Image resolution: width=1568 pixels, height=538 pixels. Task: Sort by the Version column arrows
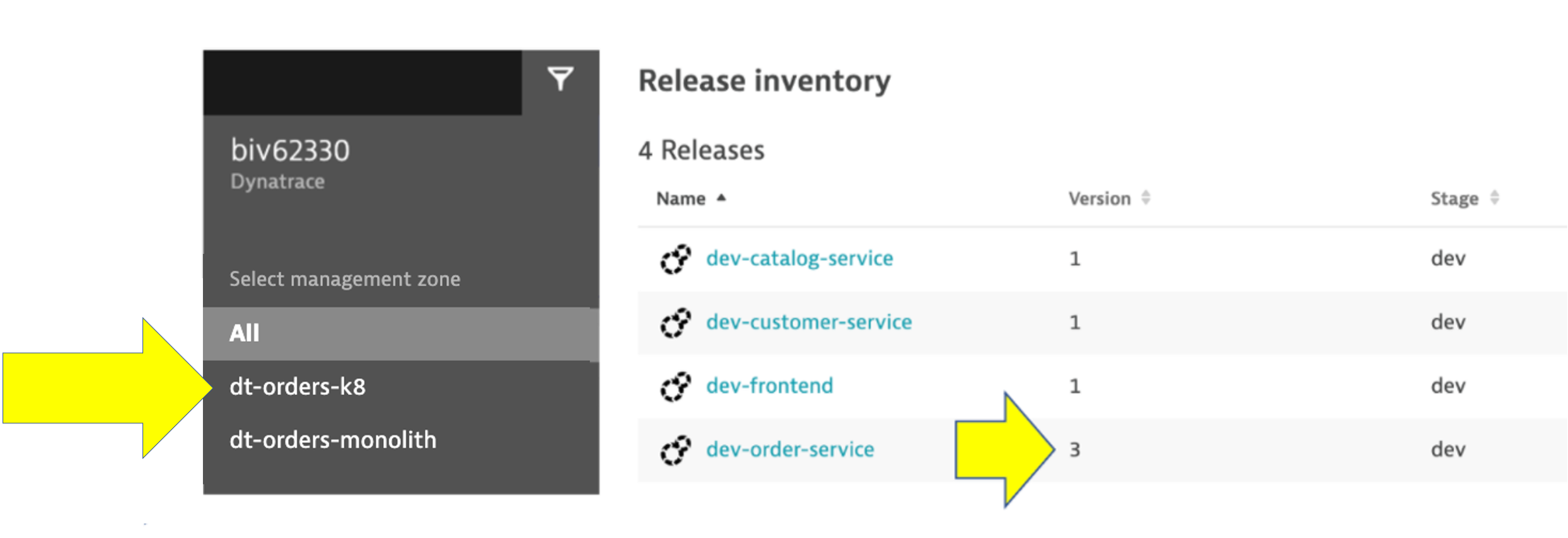click(x=1146, y=198)
